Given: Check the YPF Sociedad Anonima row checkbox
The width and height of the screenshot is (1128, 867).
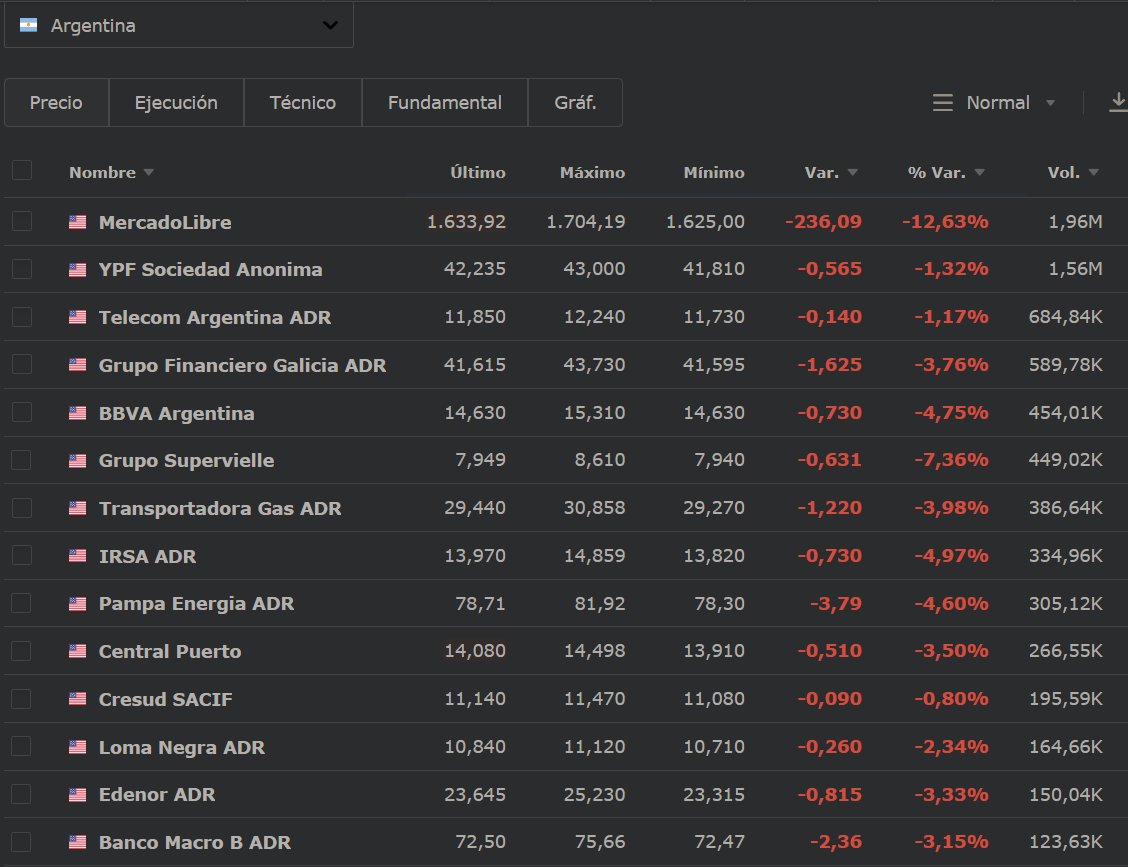Looking at the screenshot, I should [22, 268].
